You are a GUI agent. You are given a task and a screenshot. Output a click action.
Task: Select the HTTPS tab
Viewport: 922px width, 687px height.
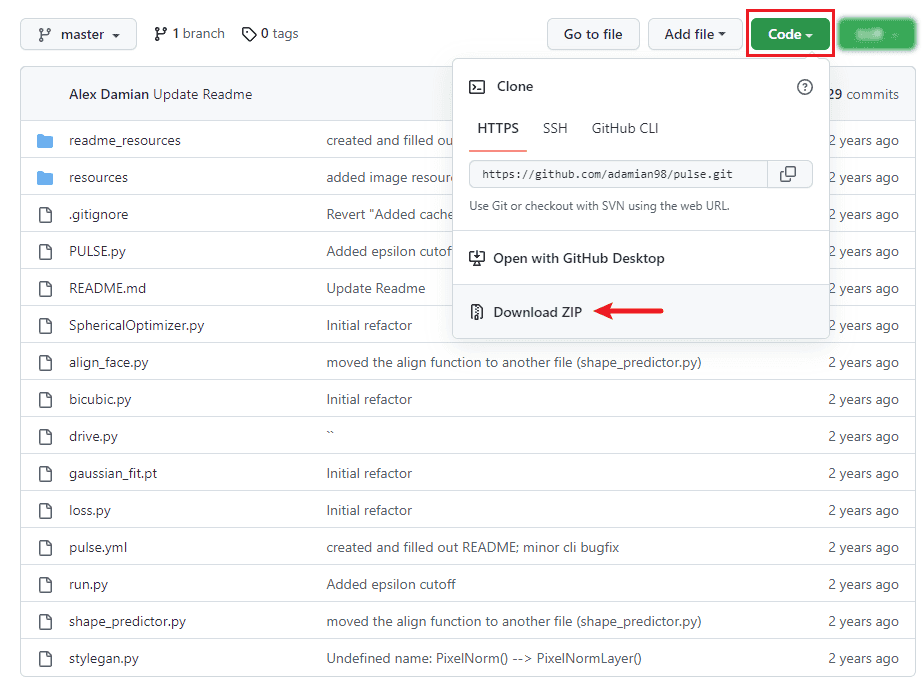(x=498, y=128)
